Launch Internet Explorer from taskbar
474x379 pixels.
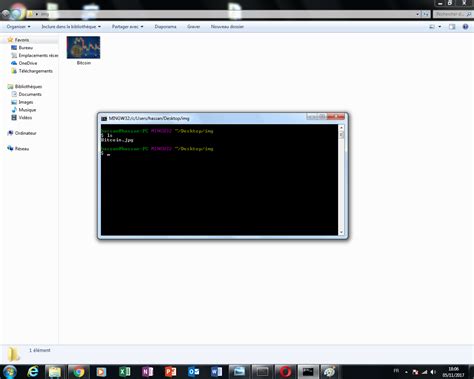[33, 372]
